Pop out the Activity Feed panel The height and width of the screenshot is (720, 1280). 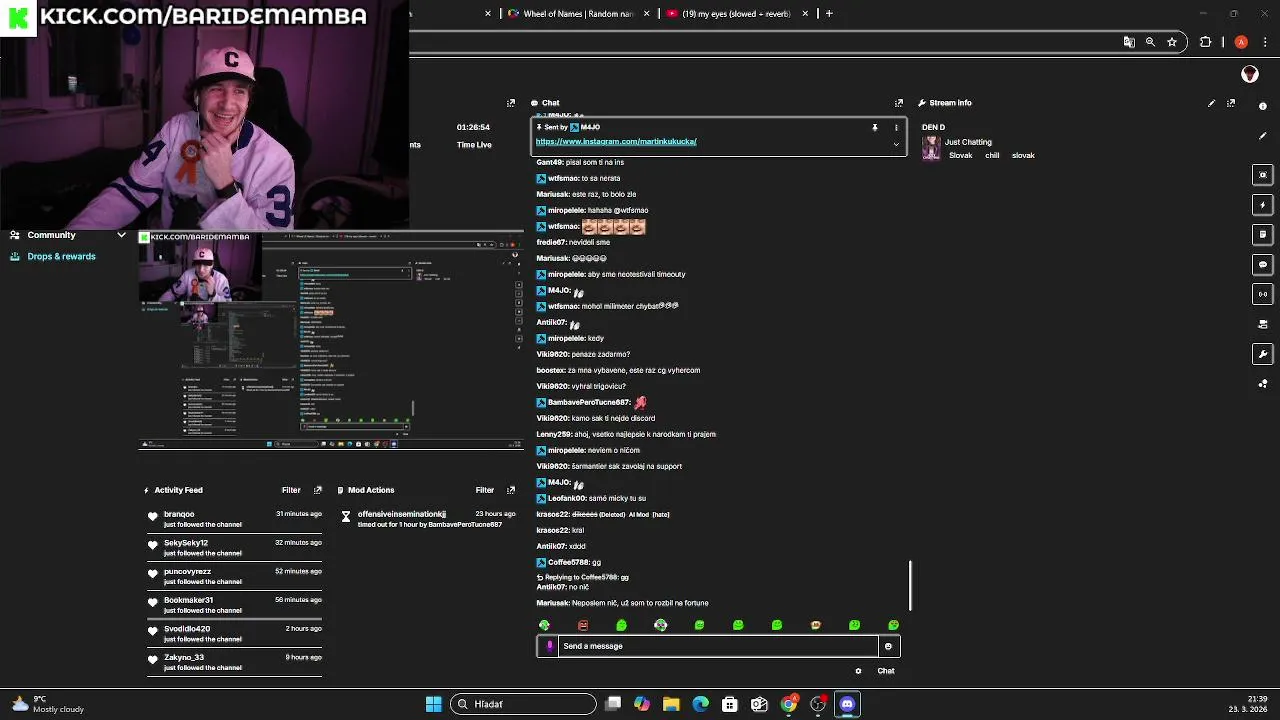pyautogui.click(x=318, y=490)
